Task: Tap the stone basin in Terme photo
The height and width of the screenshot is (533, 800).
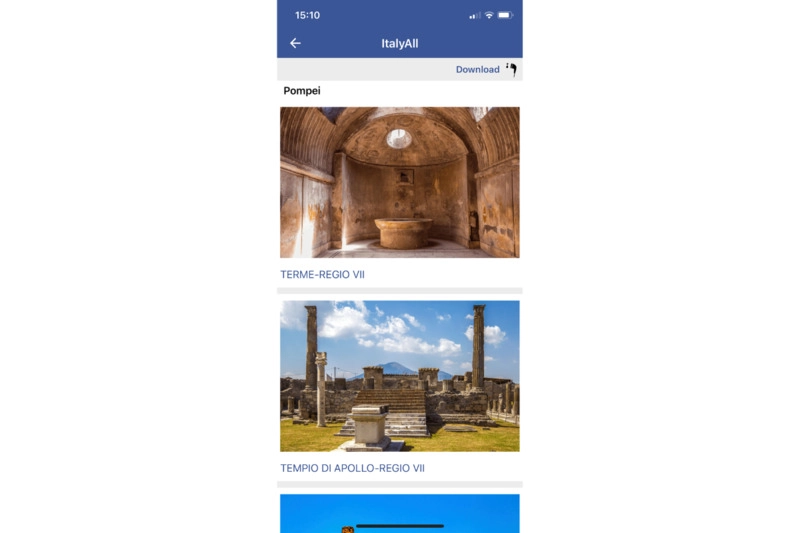Action: click(x=403, y=233)
